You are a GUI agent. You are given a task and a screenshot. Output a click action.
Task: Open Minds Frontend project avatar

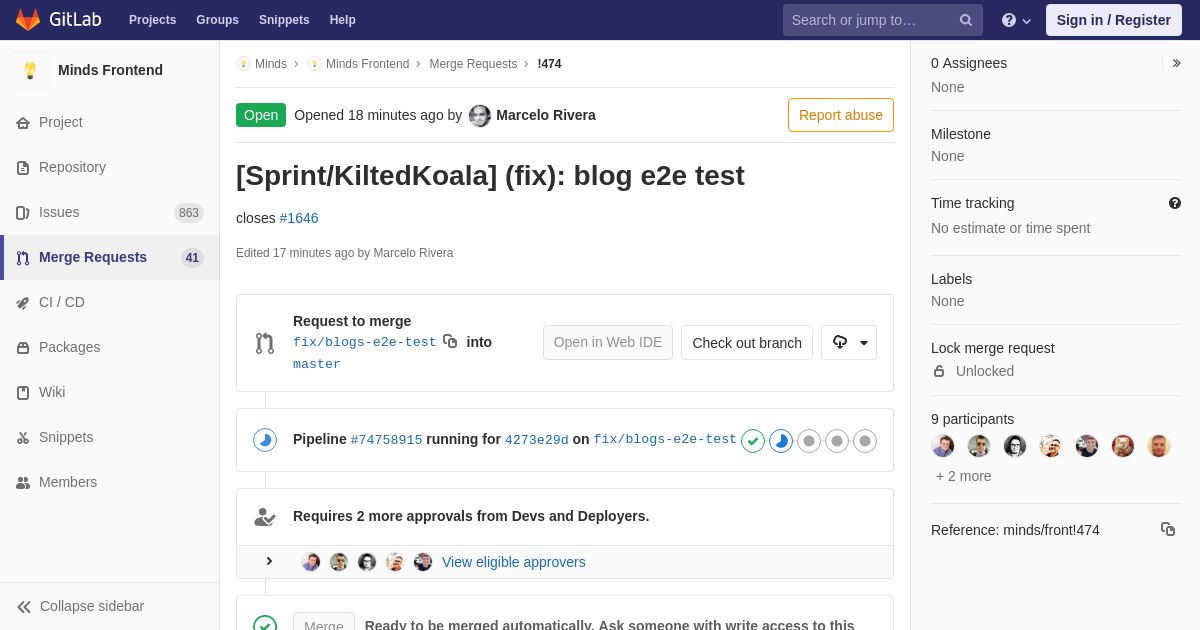click(x=30, y=70)
